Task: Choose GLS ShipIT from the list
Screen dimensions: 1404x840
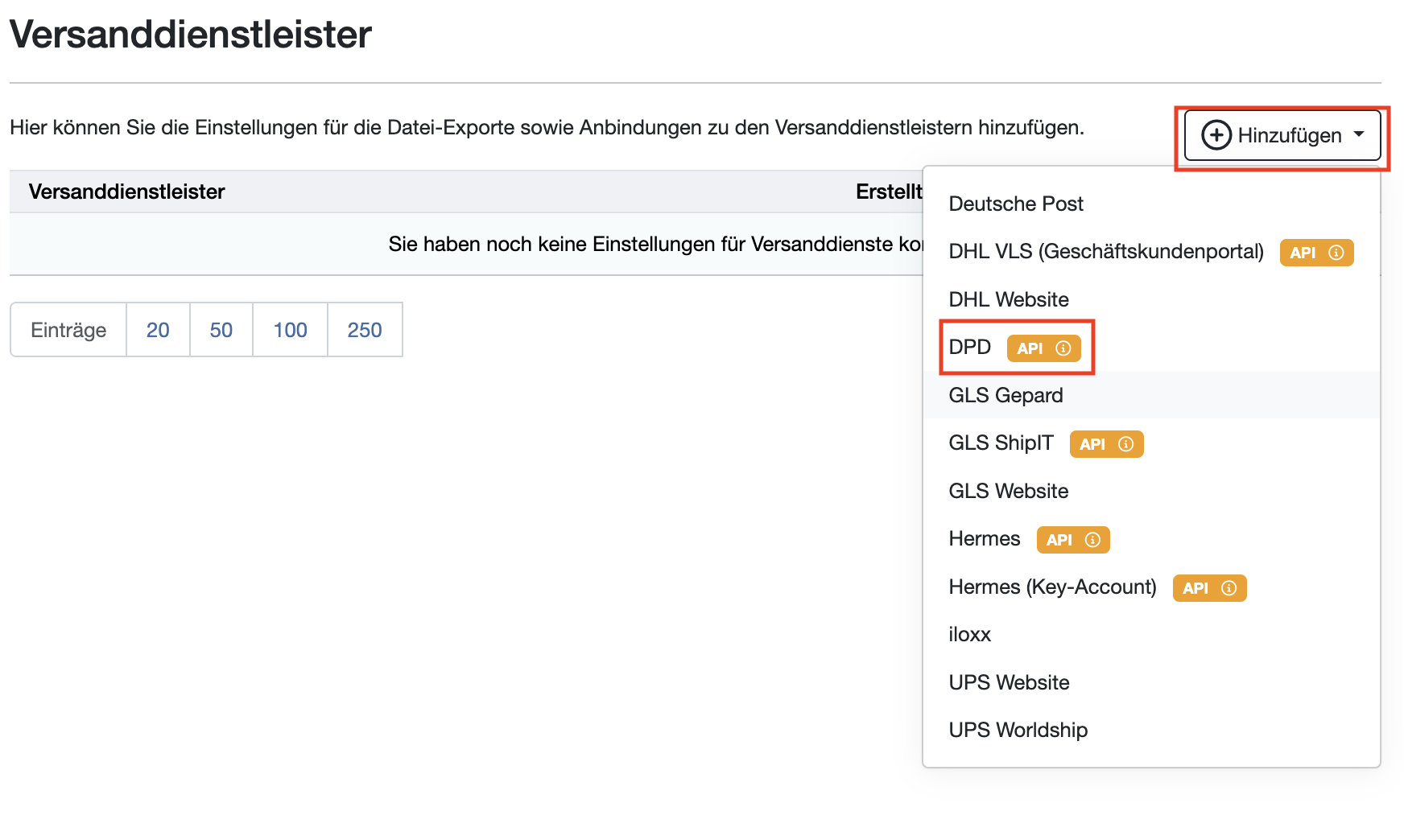Action: pos(1151,443)
